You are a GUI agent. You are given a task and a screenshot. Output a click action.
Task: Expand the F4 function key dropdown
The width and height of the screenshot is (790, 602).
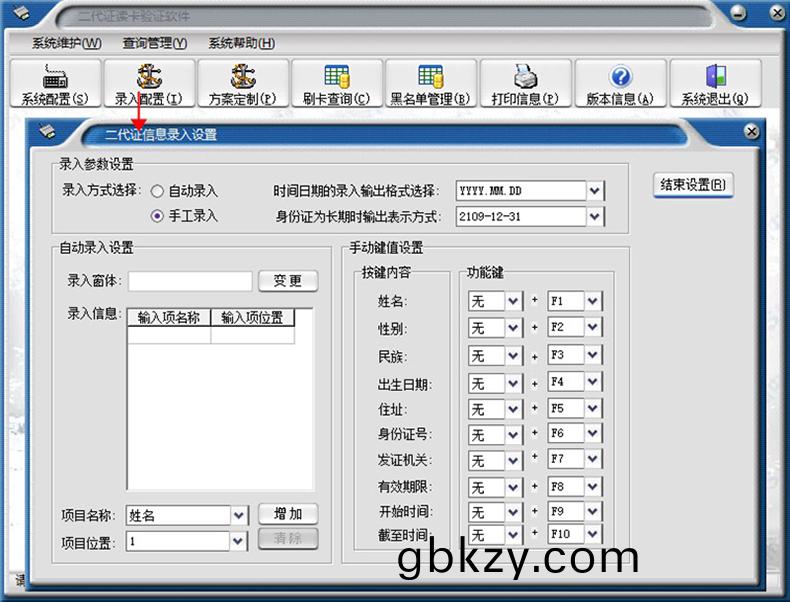[x=592, y=382]
